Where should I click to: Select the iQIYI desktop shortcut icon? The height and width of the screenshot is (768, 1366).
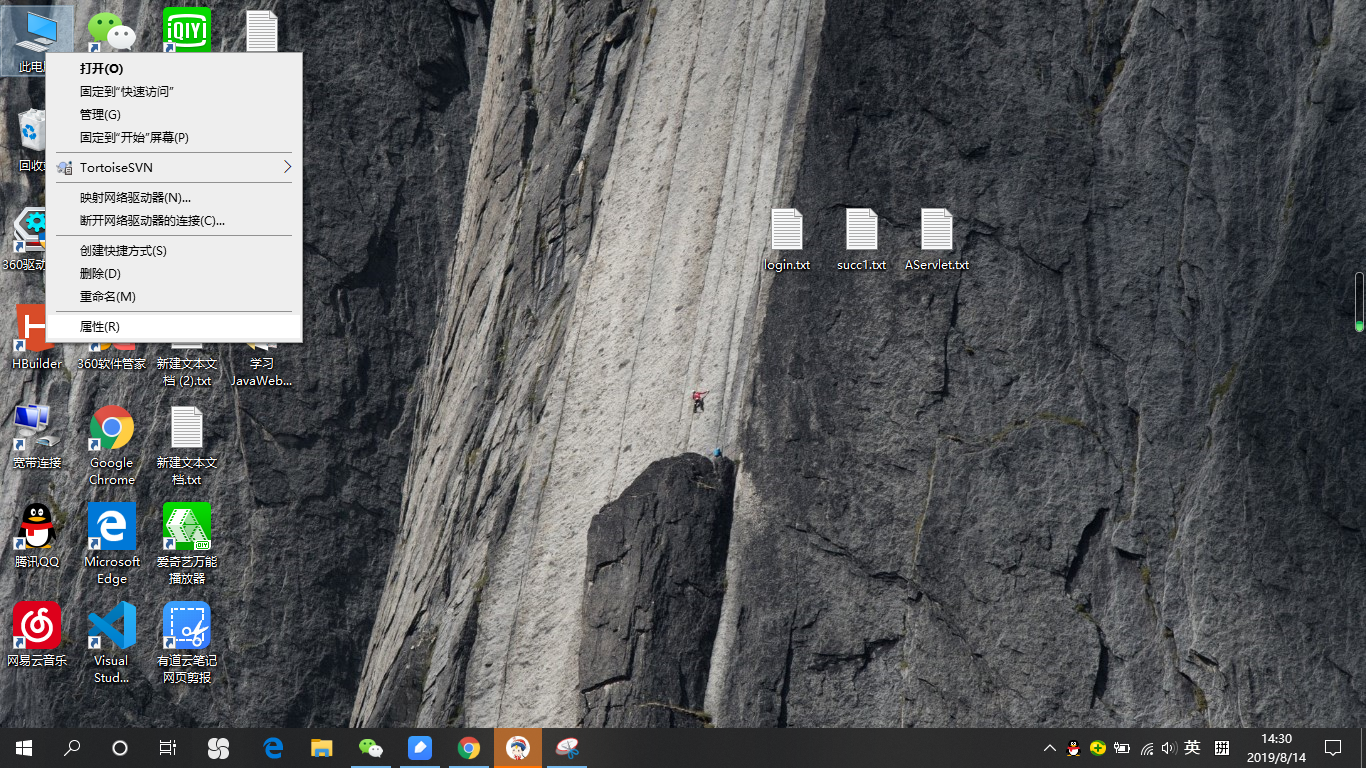click(x=187, y=31)
